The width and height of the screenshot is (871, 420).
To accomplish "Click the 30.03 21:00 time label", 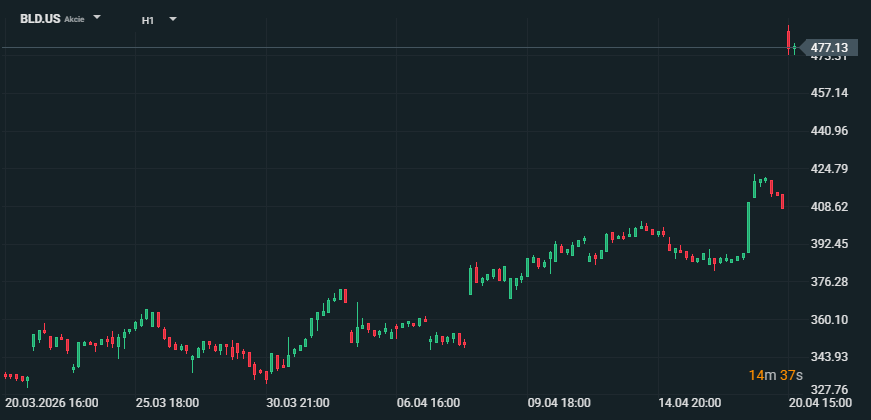I will pos(297,403).
